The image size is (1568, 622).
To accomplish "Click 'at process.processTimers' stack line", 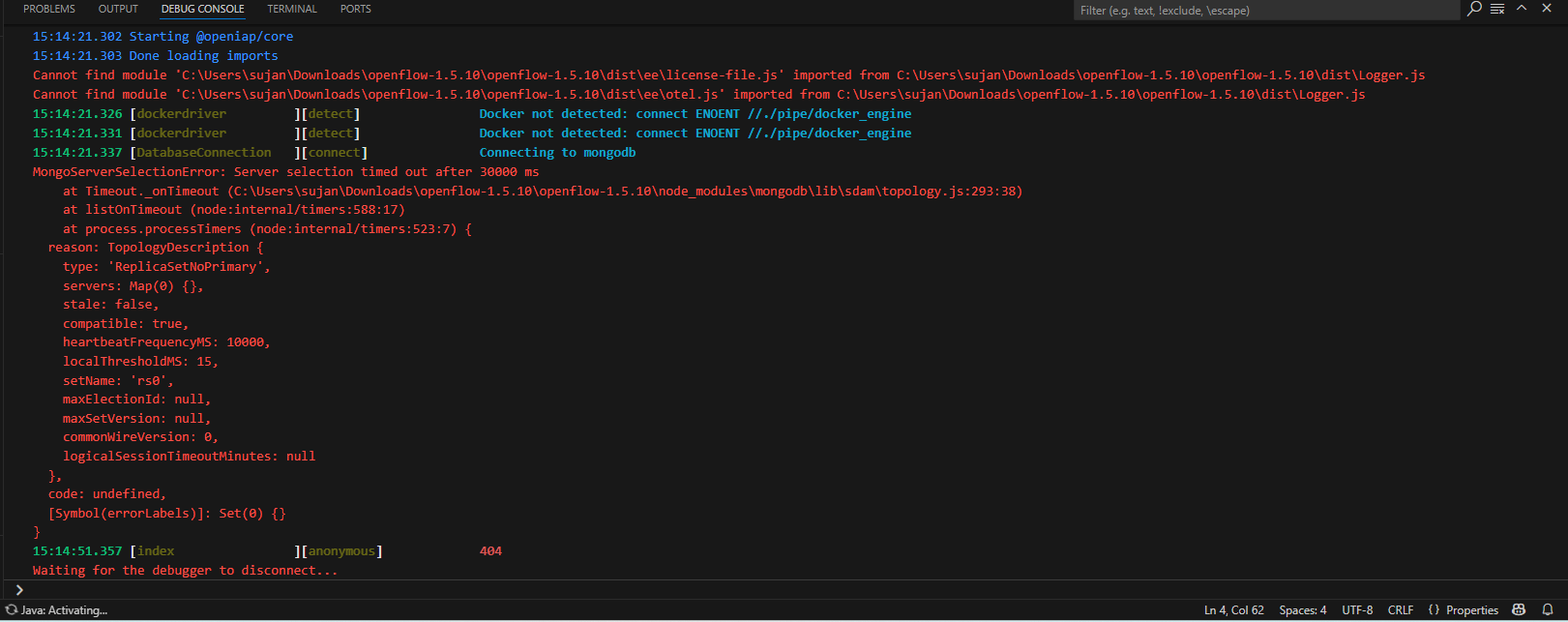I will pyautogui.click(x=267, y=229).
